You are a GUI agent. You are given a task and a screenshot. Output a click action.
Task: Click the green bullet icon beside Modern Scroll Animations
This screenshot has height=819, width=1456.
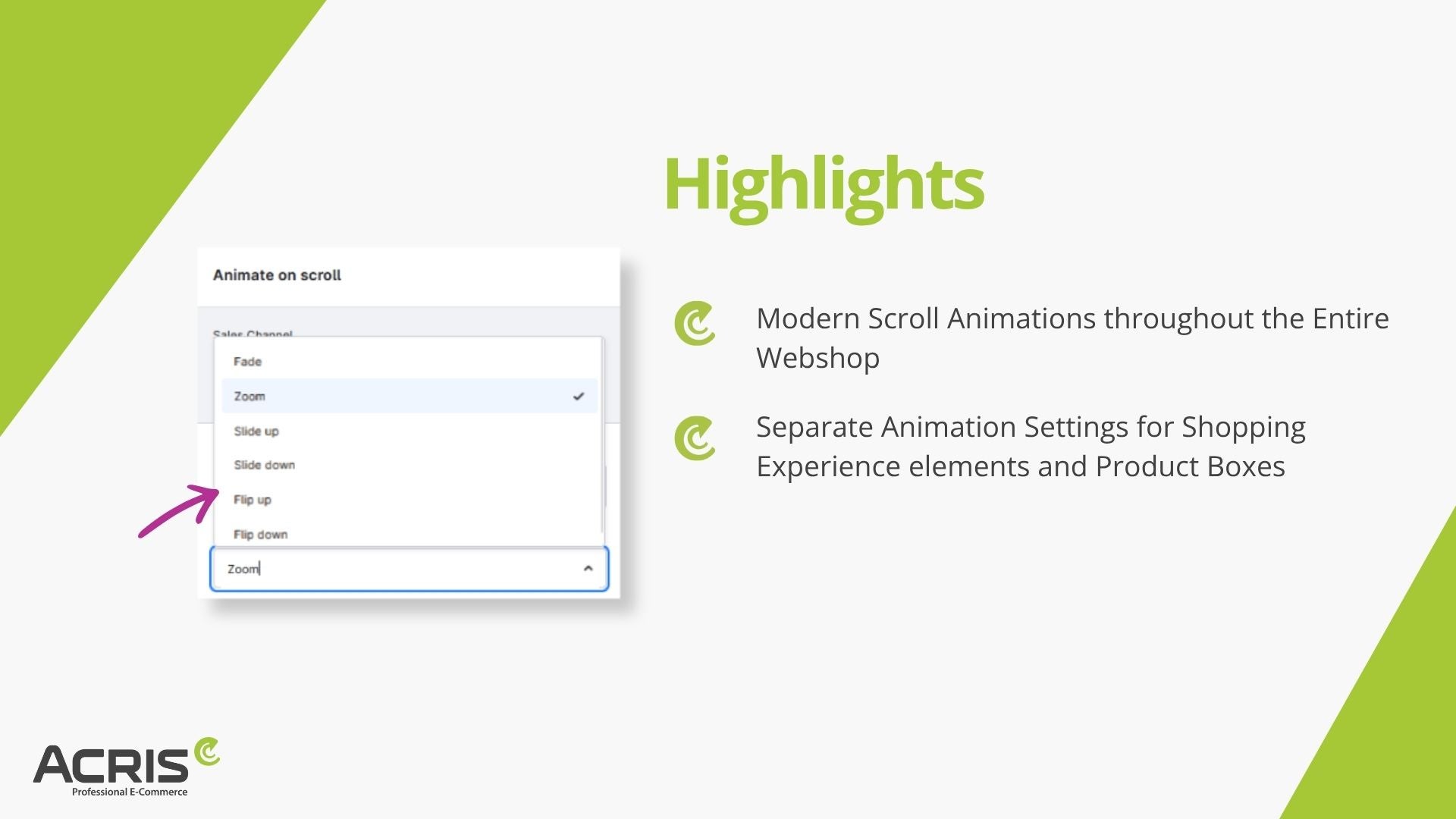[695, 324]
